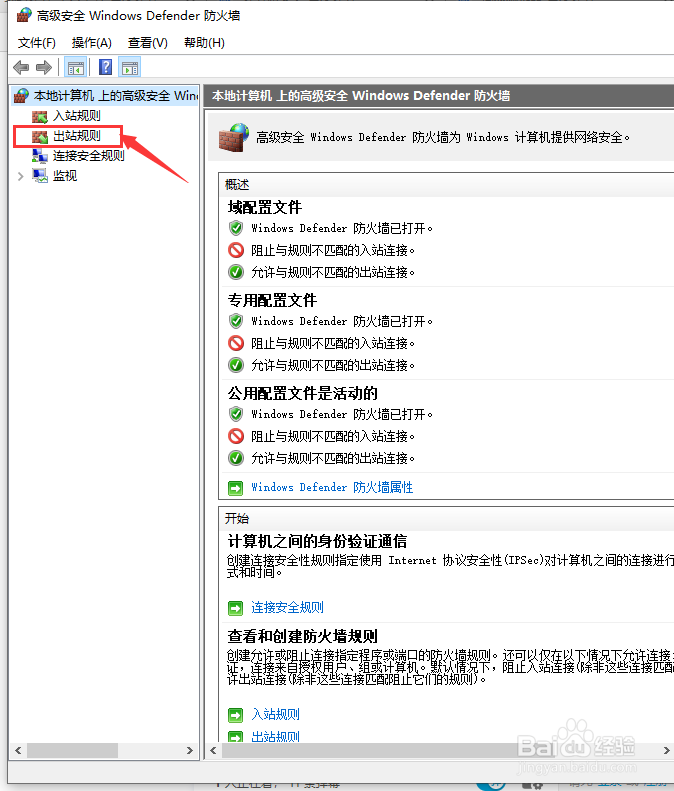This screenshot has width=674, height=791.
Task: Open the 帮助(H) menu
Action: click(x=204, y=43)
